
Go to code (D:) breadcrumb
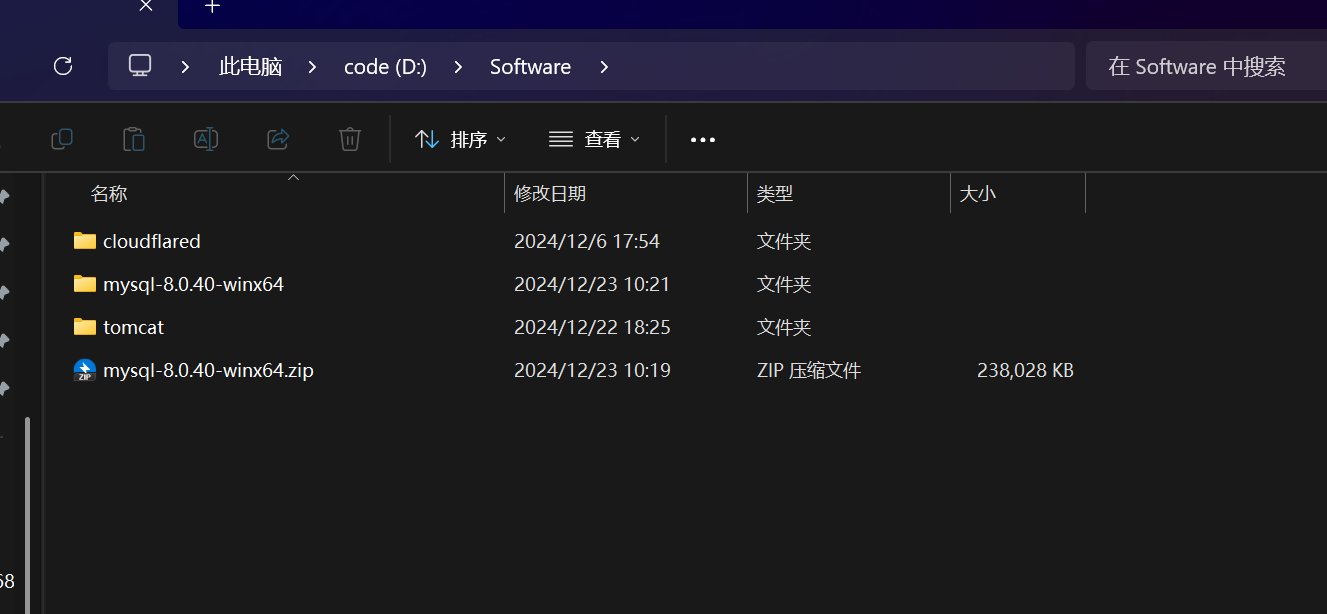coord(385,67)
